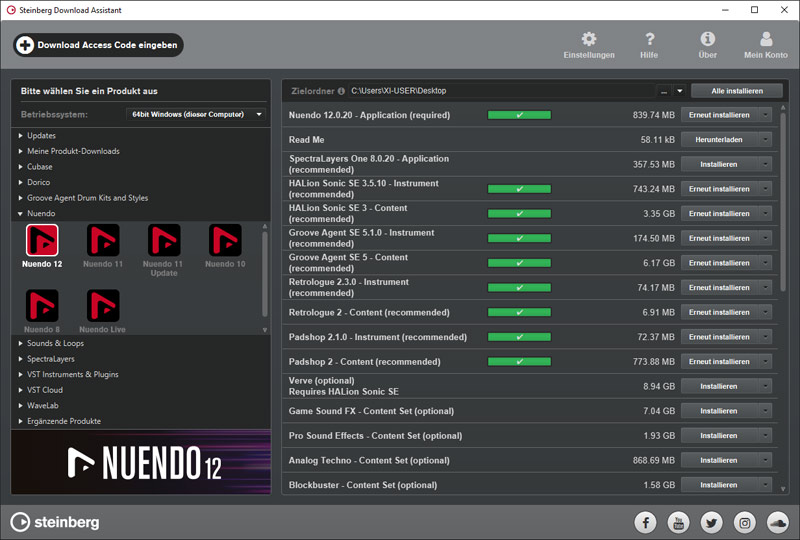
Task: Click Padshop 2 Content progress bar
Action: point(519,361)
